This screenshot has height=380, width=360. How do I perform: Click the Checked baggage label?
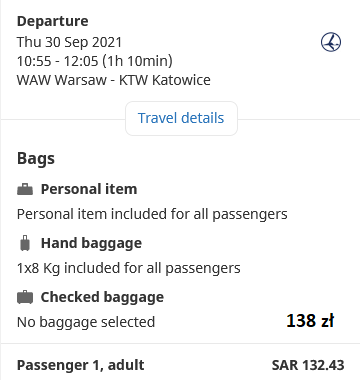tap(102, 297)
